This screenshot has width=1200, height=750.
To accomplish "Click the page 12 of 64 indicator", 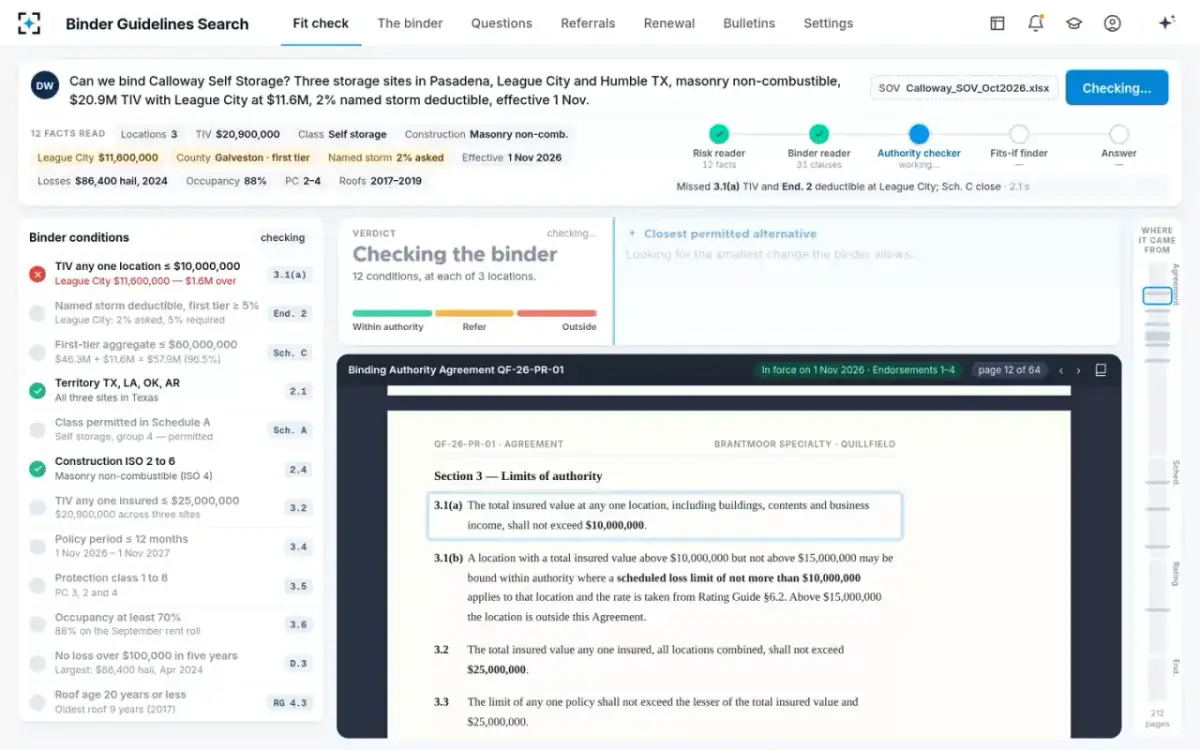I will click(1009, 370).
